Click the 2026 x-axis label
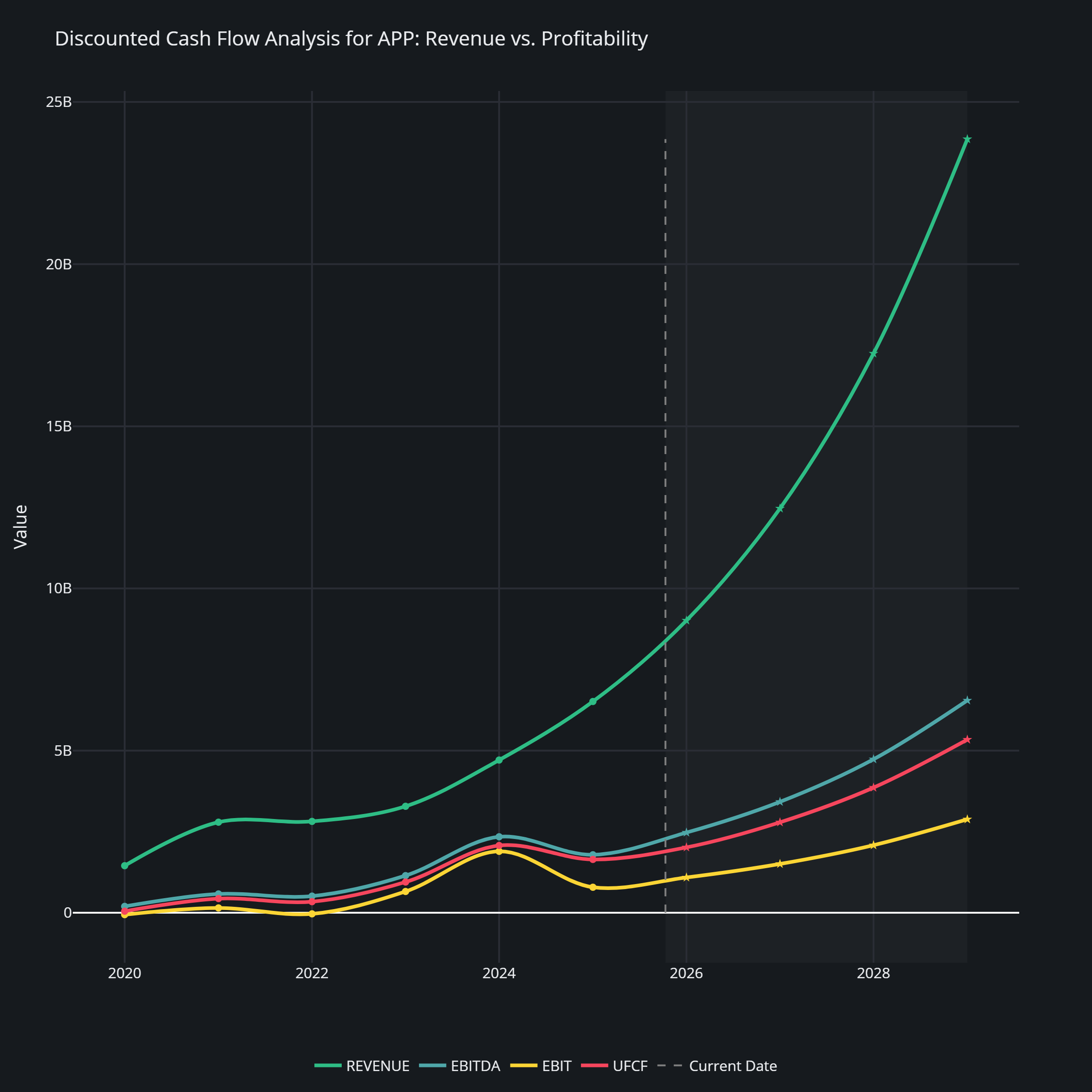This screenshot has height=1092, width=1092. [686, 973]
